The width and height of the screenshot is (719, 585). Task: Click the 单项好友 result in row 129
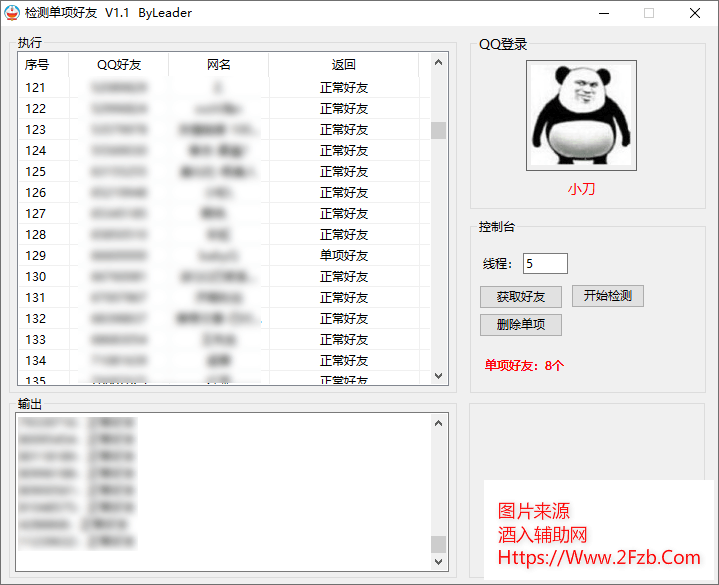pyautogui.click(x=344, y=256)
